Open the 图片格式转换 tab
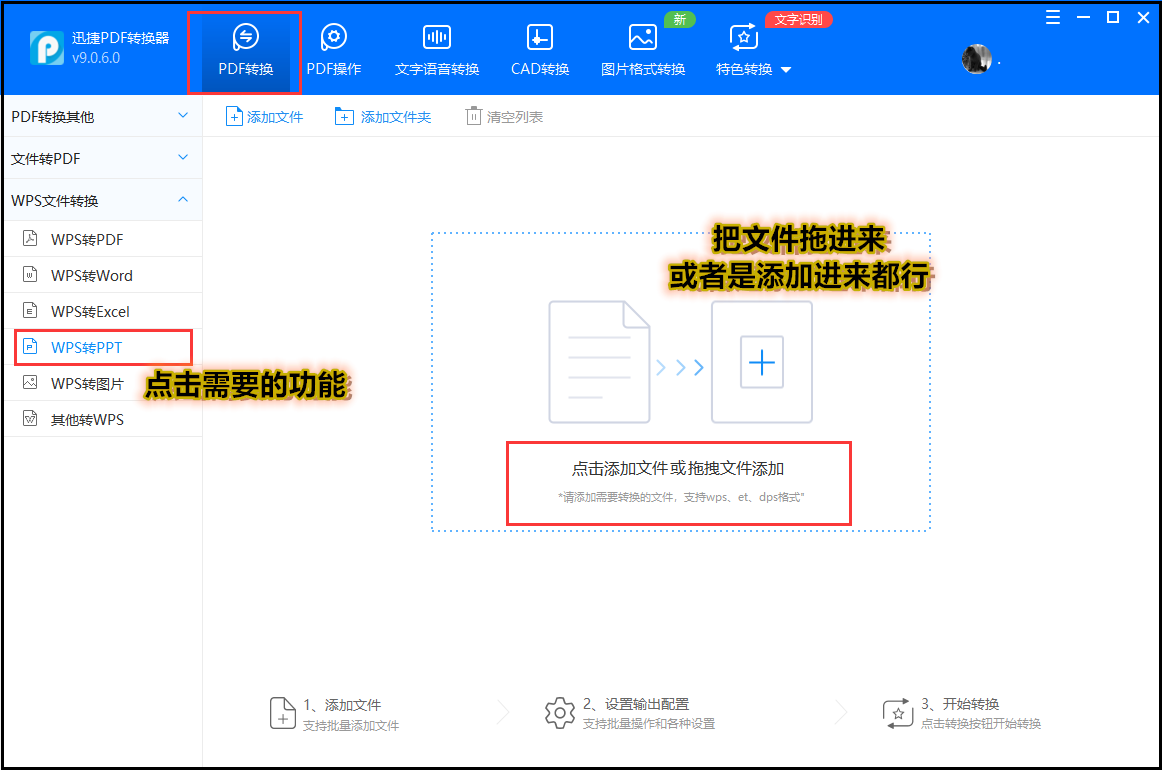Image resolution: width=1162 pixels, height=770 pixels. click(x=643, y=52)
